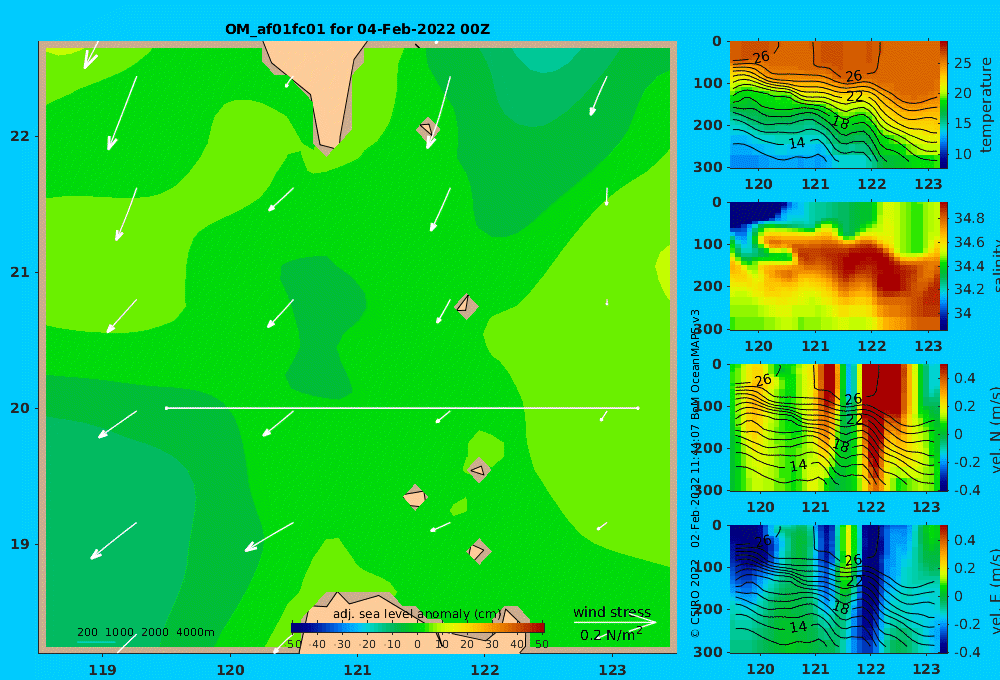Click longitude 122 under the salinity panel
This screenshot has width=1000, height=680.
coord(872,346)
